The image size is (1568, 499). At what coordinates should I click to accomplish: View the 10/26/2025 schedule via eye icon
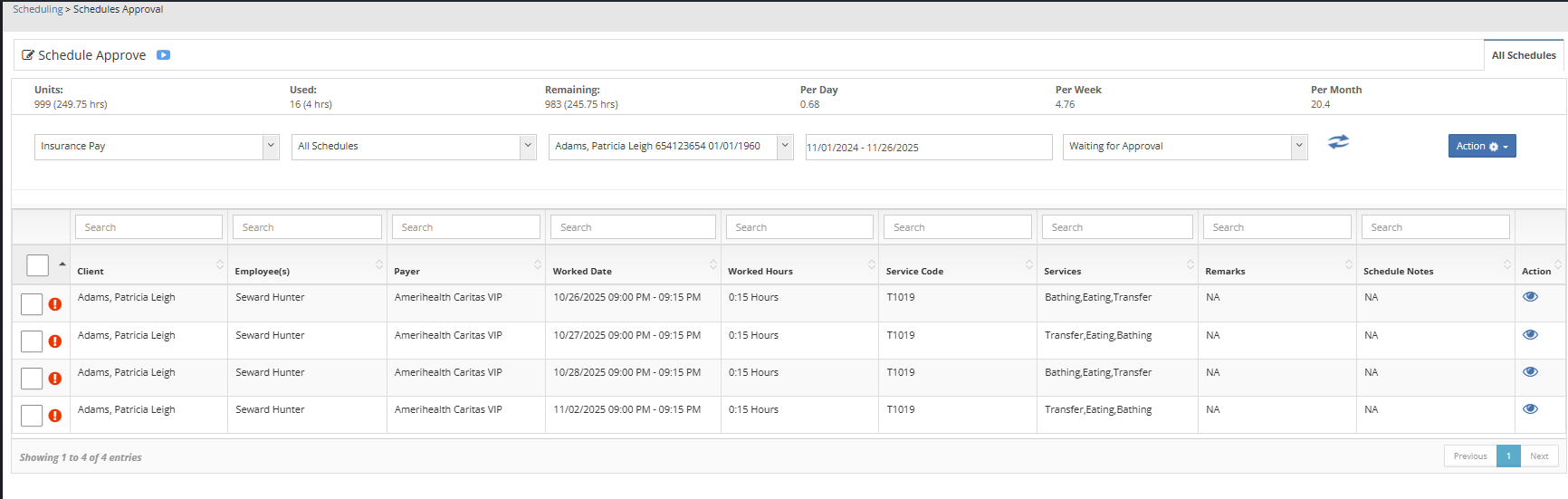pyautogui.click(x=1530, y=297)
